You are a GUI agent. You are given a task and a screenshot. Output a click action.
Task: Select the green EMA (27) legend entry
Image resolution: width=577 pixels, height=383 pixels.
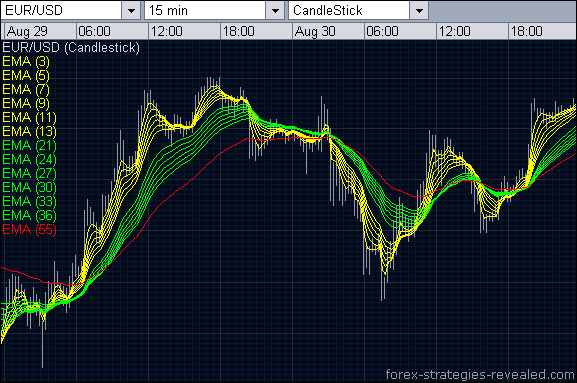(x=29, y=173)
